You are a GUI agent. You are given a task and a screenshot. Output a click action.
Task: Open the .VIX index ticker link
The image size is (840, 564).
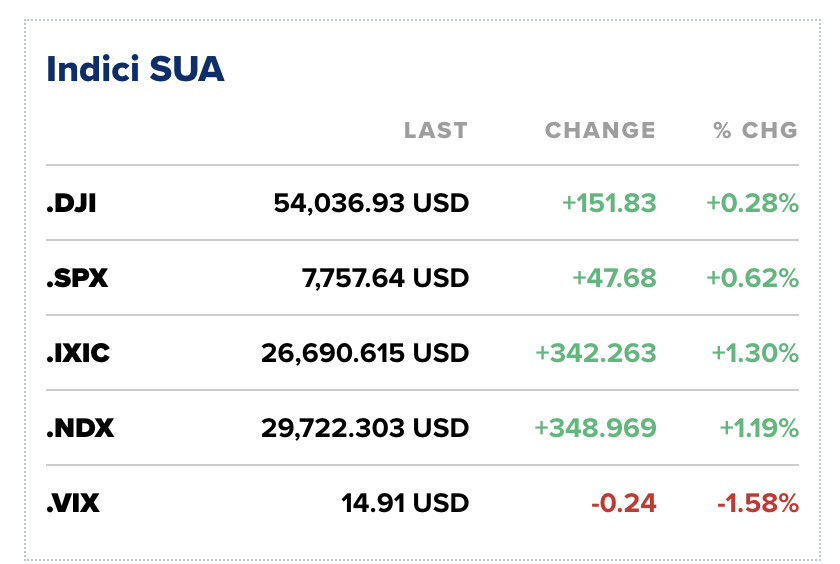coord(73,503)
